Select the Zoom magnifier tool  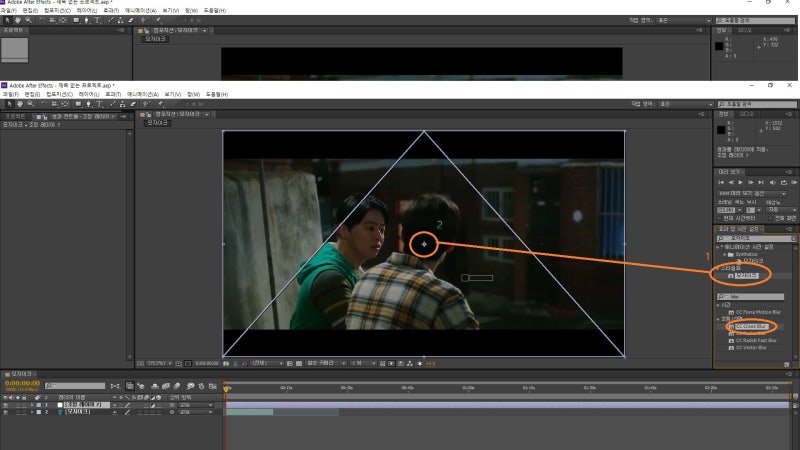pos(31,104)
